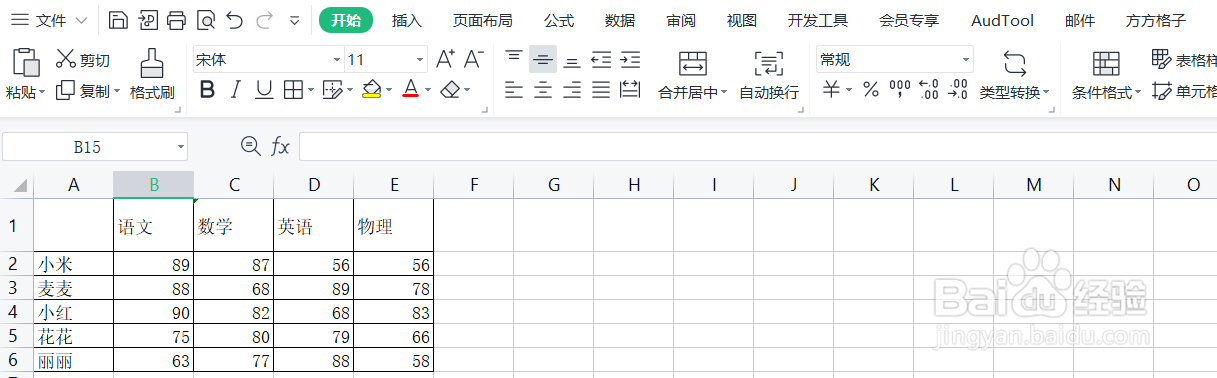Open the borders dropdown arrow
The height and width of the screenshot is (378, 1217).
tap(311, 91)
